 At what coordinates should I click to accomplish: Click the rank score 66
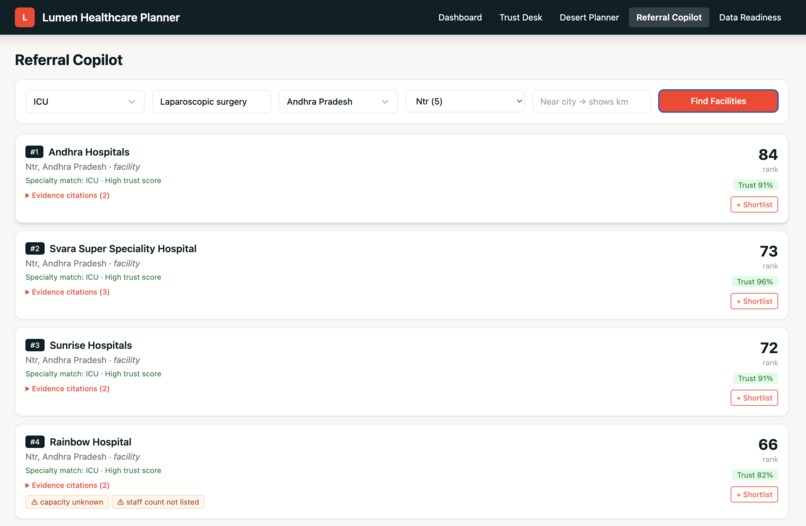pos(768,445)
